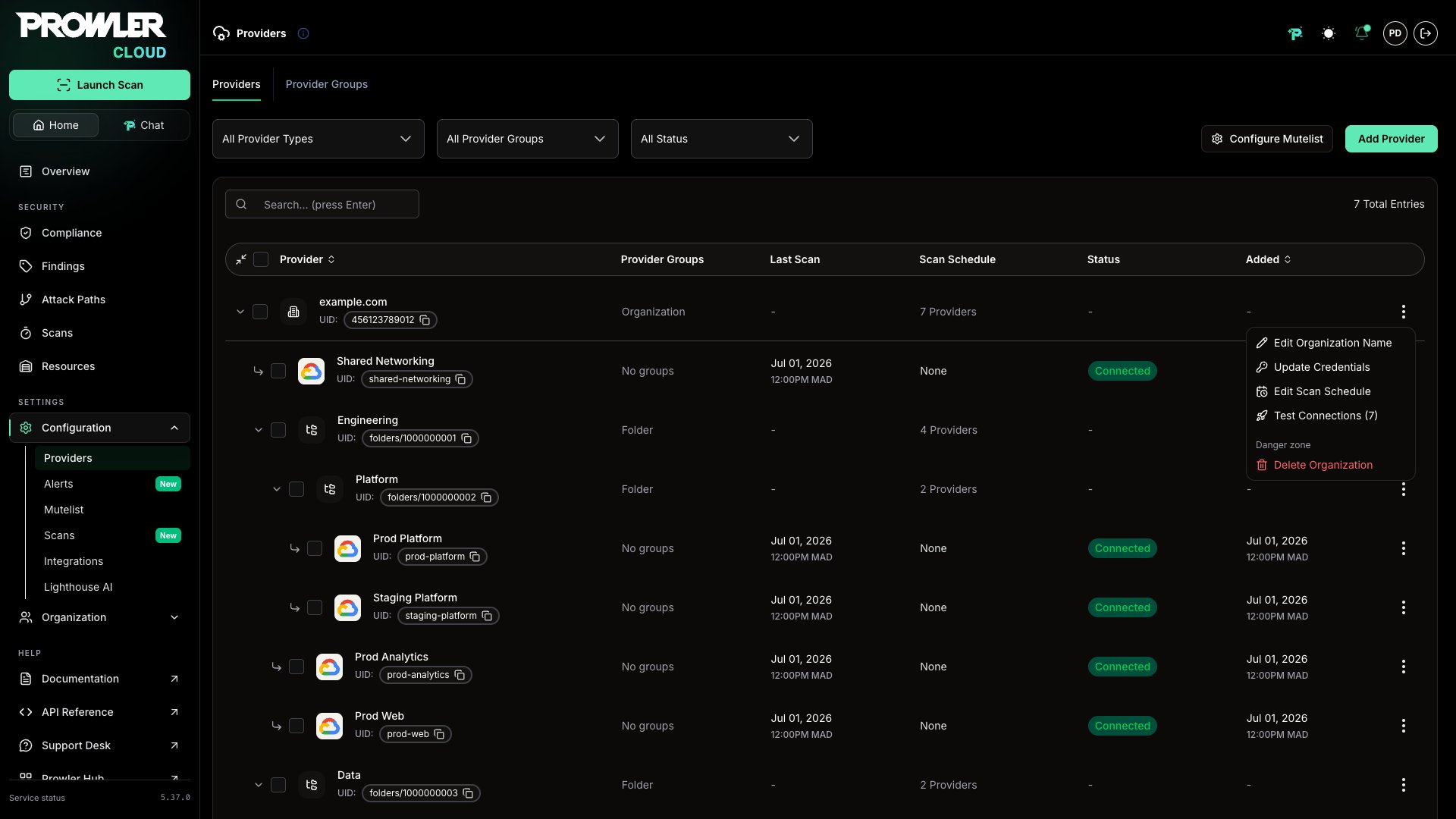This screenshot has height=819, width=1456.
Task: Choose Delete Organization from menu
Action: [x=1330, y=465]
